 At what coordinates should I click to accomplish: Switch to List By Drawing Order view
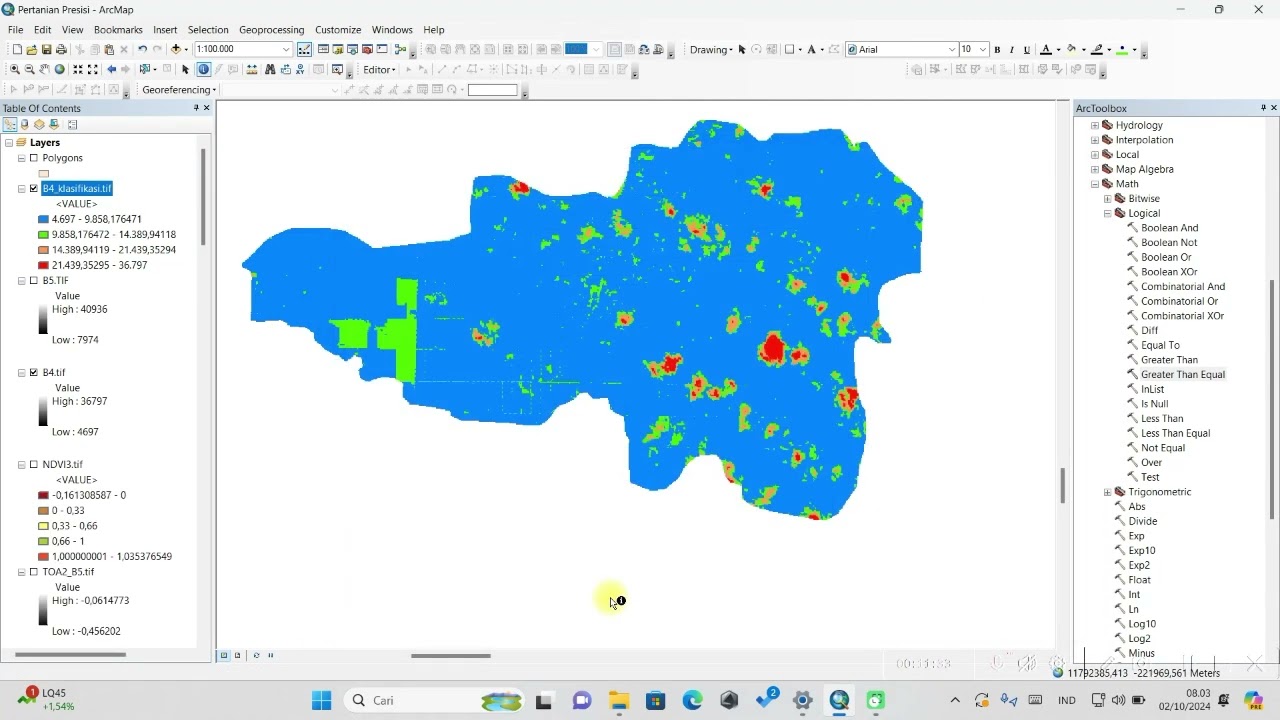(10, 124)
